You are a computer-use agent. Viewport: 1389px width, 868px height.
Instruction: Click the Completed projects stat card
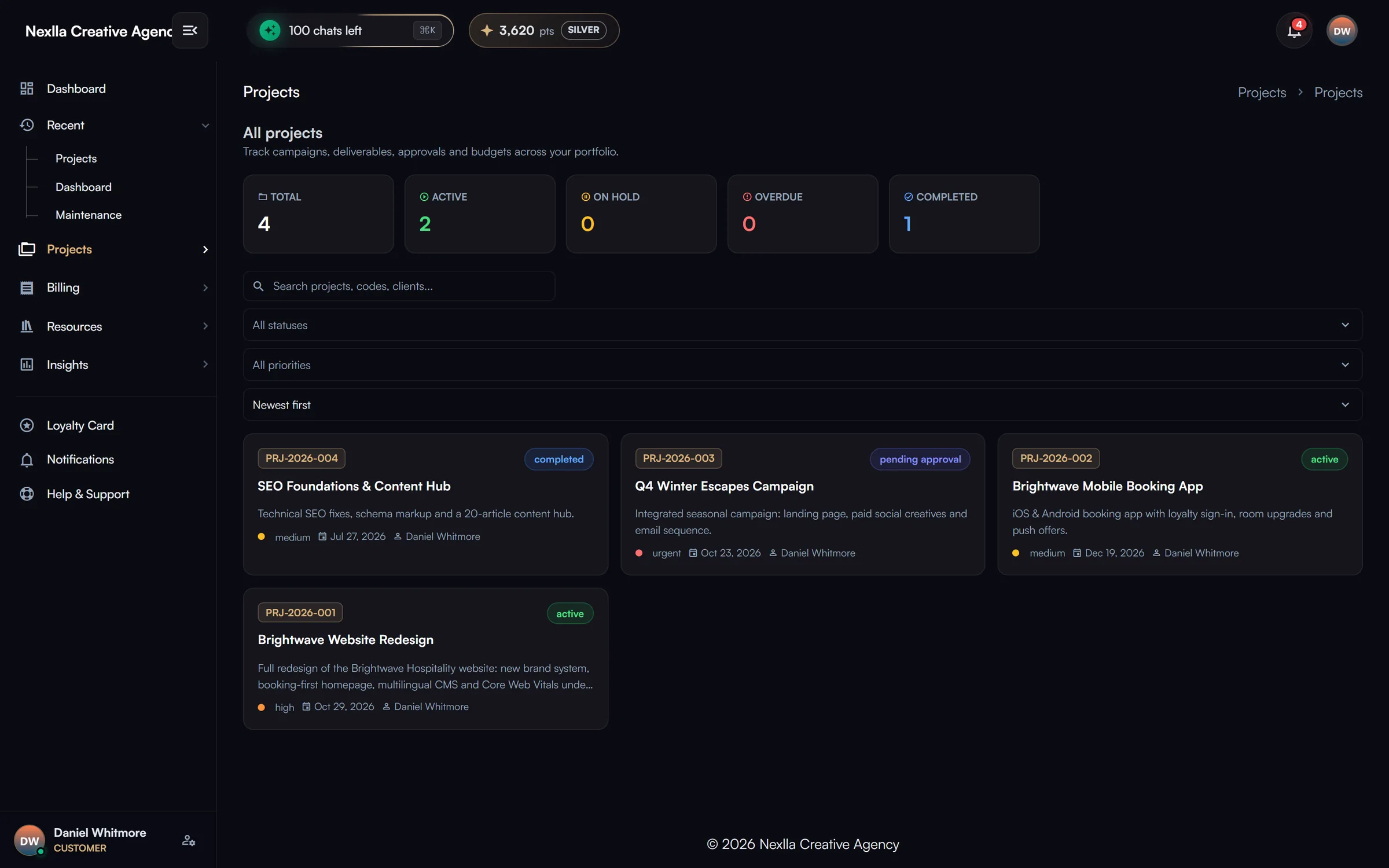point(964,214)
